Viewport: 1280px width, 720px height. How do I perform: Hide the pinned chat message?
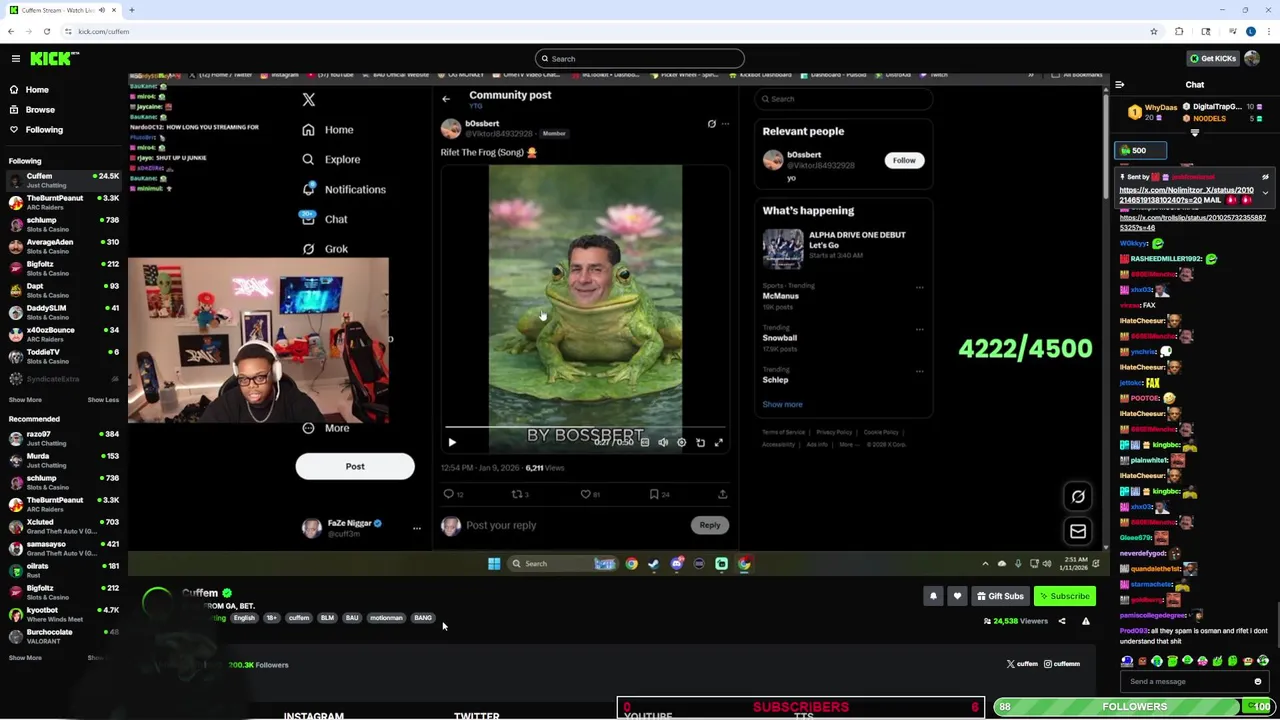point(1265,177)
